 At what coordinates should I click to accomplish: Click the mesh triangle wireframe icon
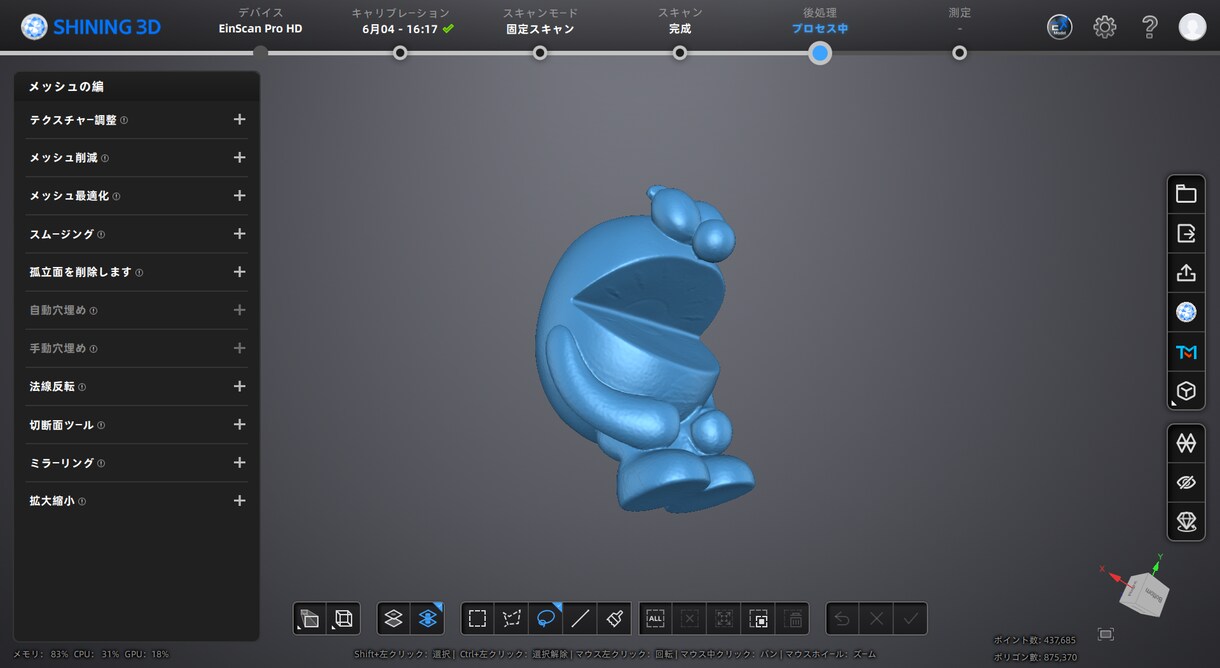(x=1186, y=443)
